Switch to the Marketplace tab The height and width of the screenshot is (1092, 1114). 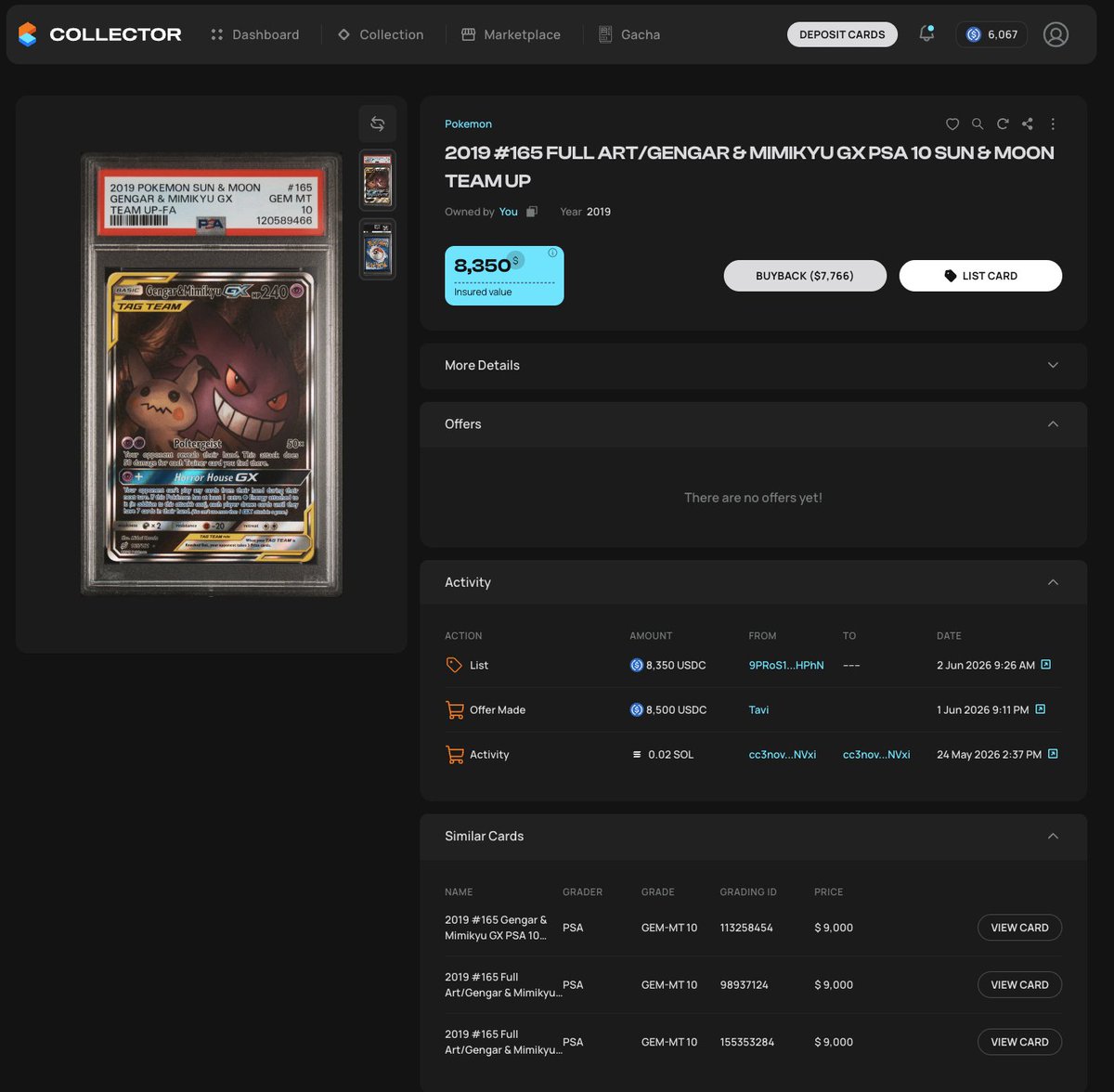[x=511, y=34]
